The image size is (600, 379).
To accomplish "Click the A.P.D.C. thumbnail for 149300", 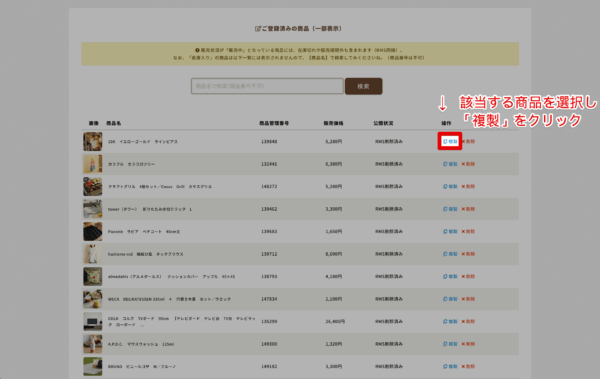I will tap(93, 344).
